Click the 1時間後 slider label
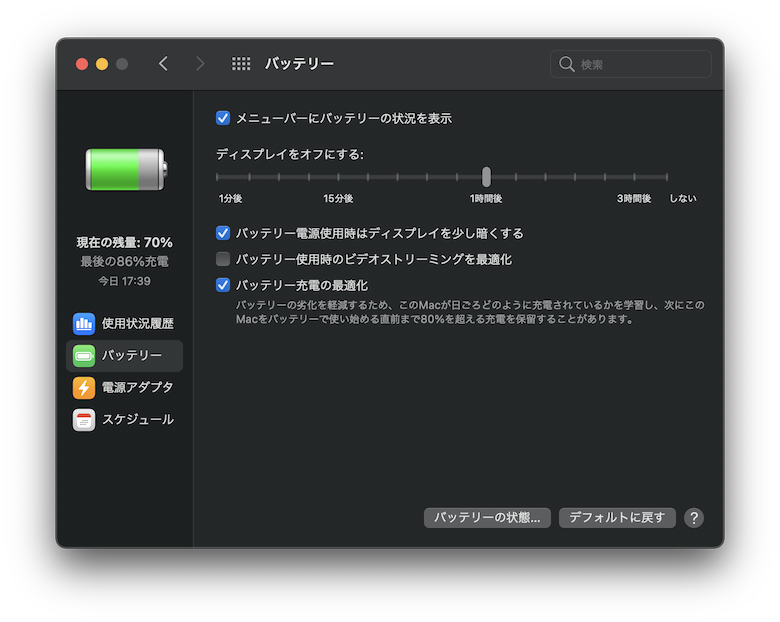780x622 pixels. pos(486,199)
